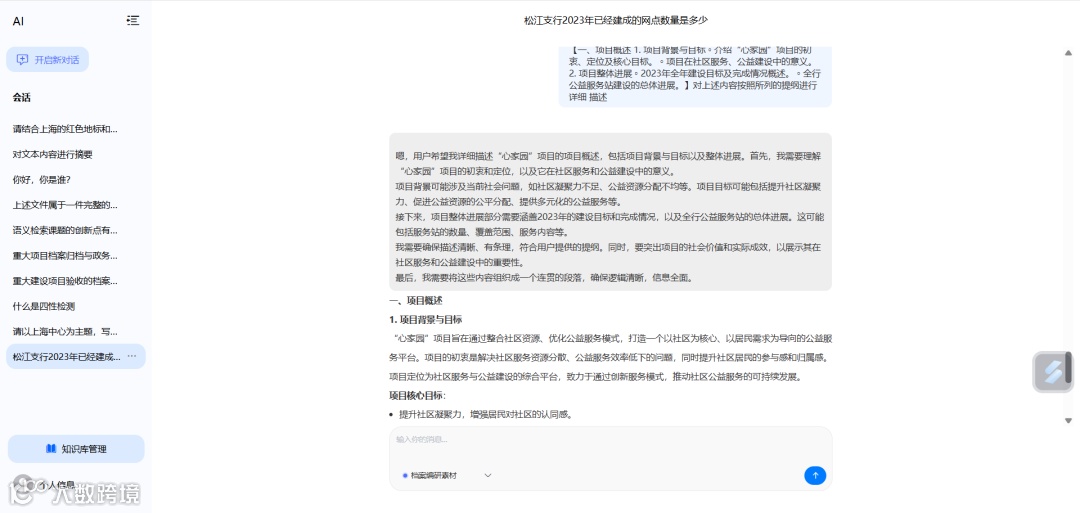Click the dropdown chevron beside 档案编研素材
This screenshot has height=513, width=1080.
(x=488, y=475)
